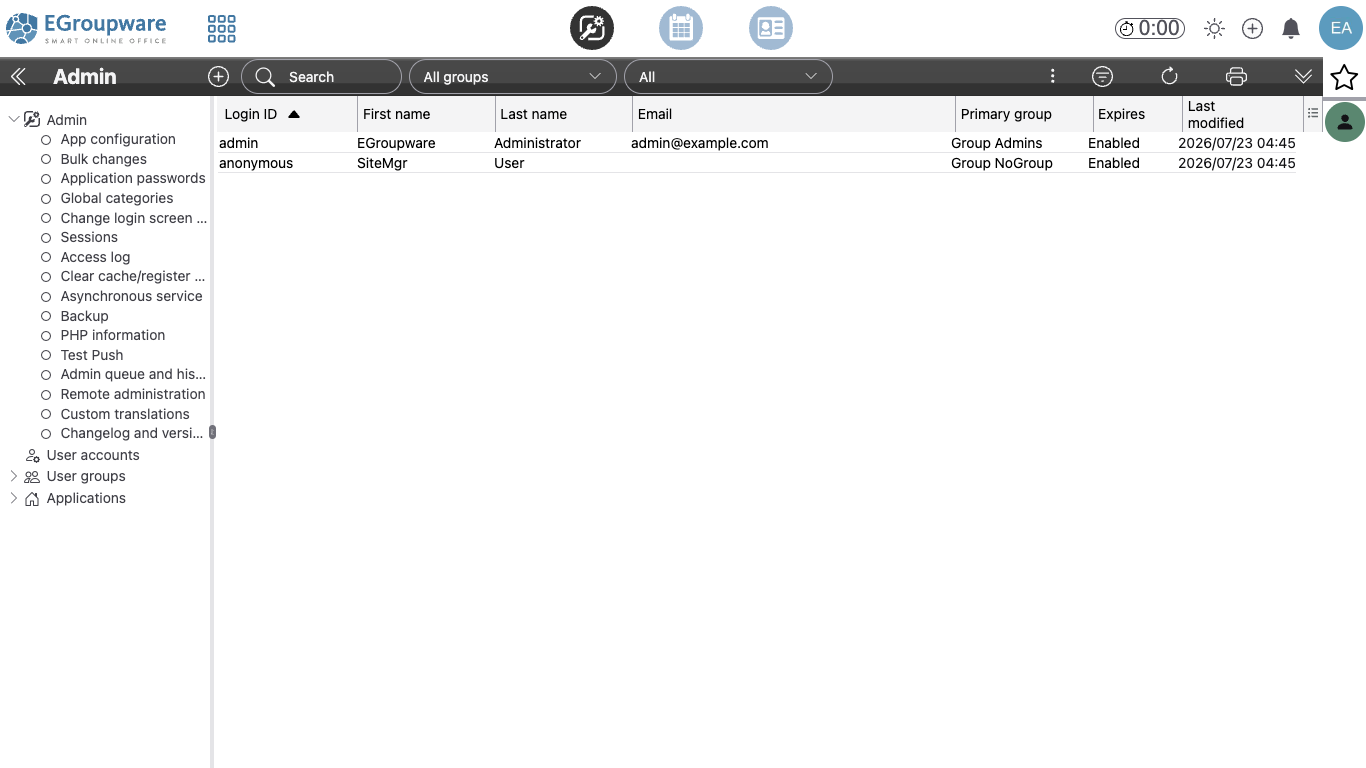
Task: Click the green user status icon
Action: point(1345,122)
